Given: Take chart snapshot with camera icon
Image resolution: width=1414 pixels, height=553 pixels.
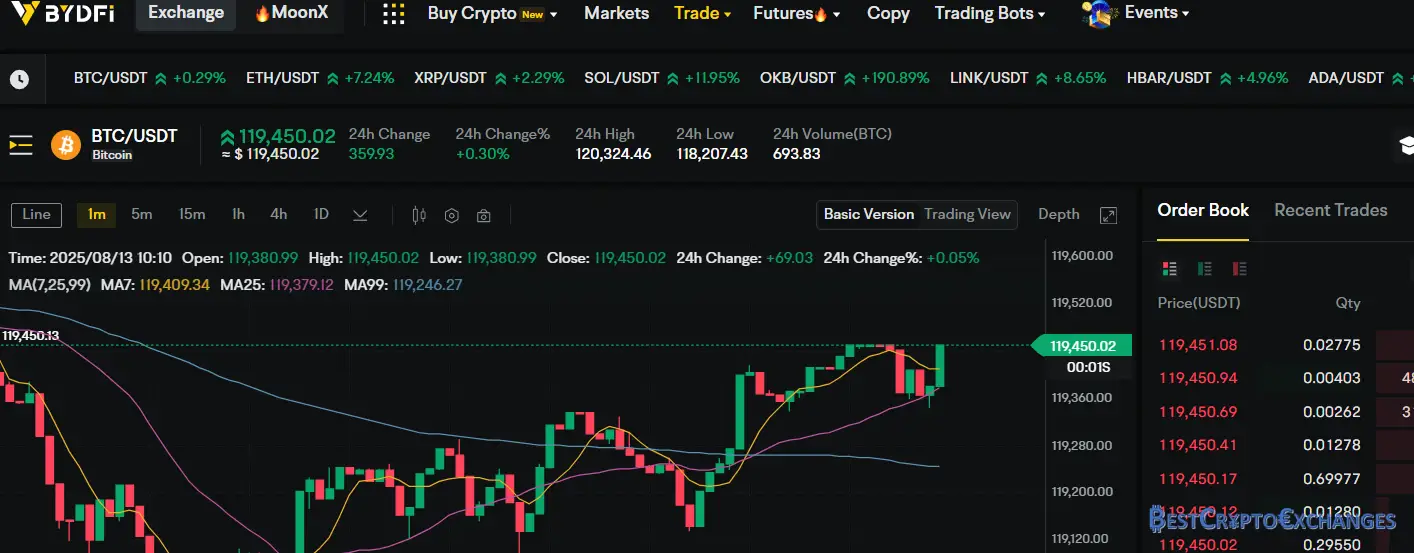Looking at the screenshot, I should (x=484, y=215).
